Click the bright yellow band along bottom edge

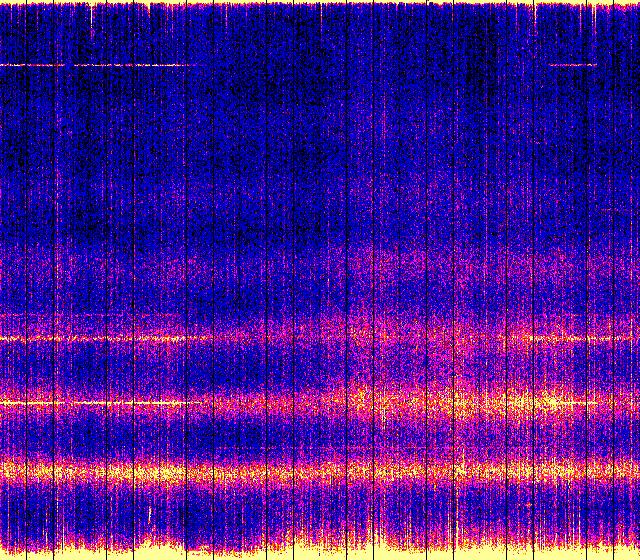[x=320, y=551]
